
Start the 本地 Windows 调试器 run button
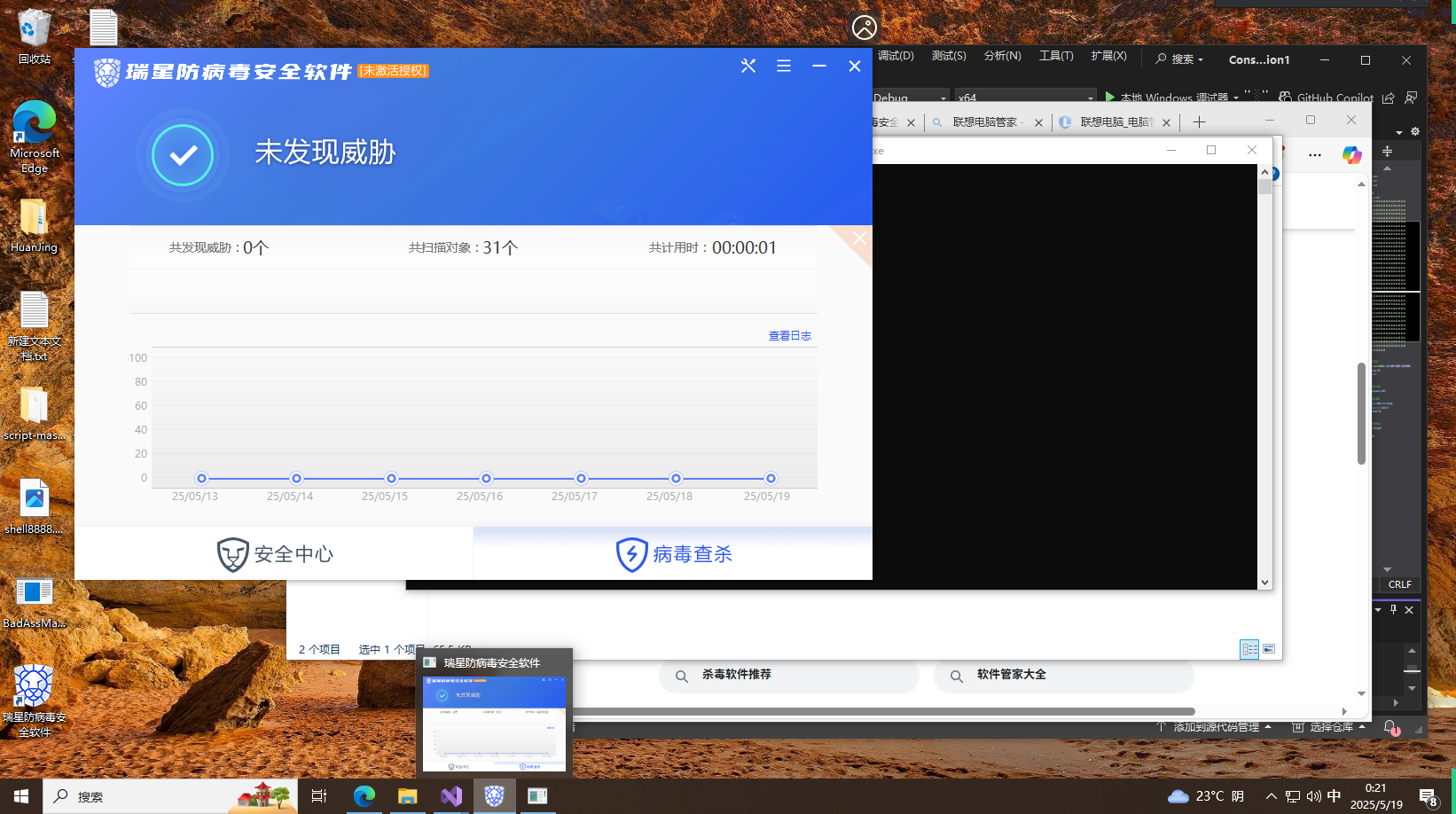(1110, 97)
